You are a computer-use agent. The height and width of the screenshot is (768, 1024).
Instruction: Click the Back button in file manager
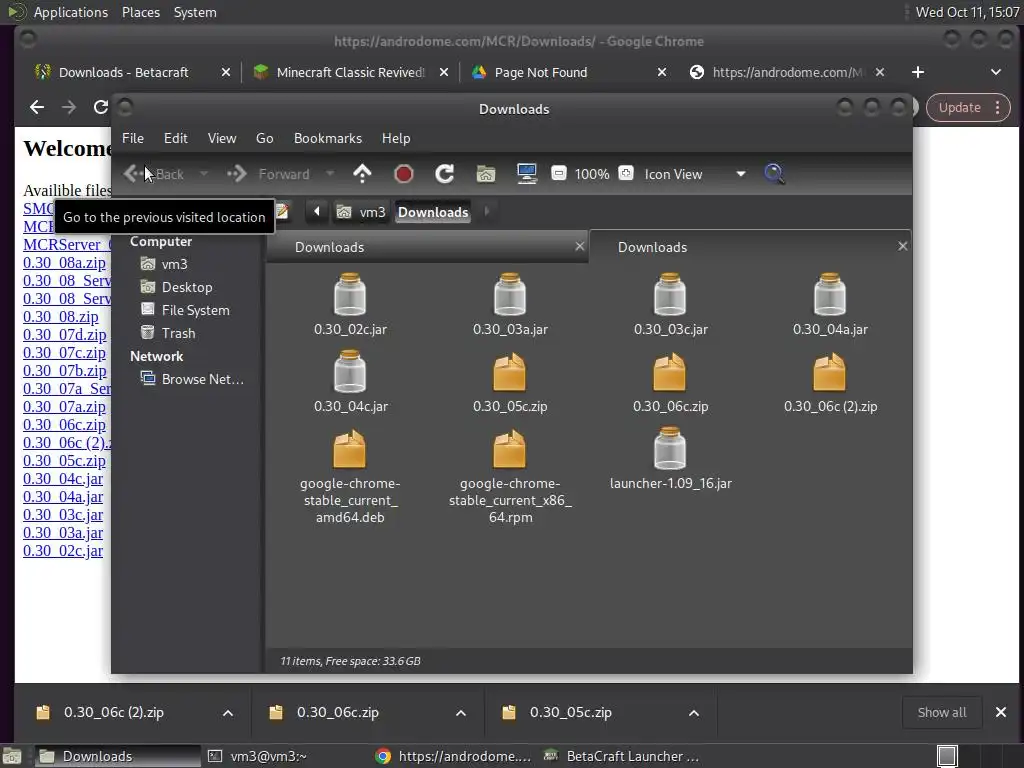click(x=154, y=174)
